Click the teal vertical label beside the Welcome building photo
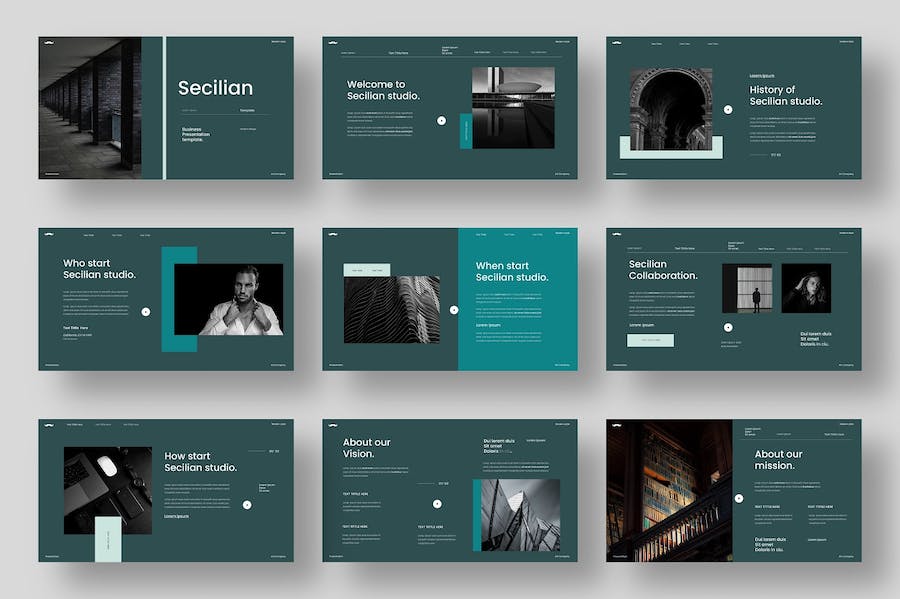 pyautogui.click(x=466, y=131)
